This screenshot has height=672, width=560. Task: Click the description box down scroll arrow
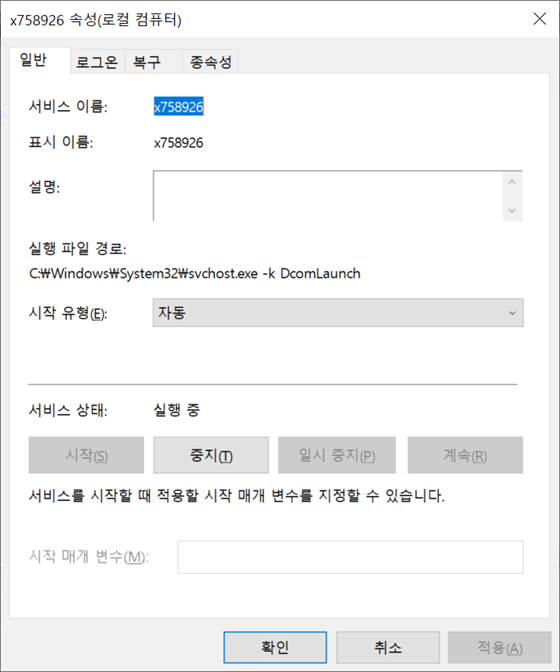tap(512, 210)
